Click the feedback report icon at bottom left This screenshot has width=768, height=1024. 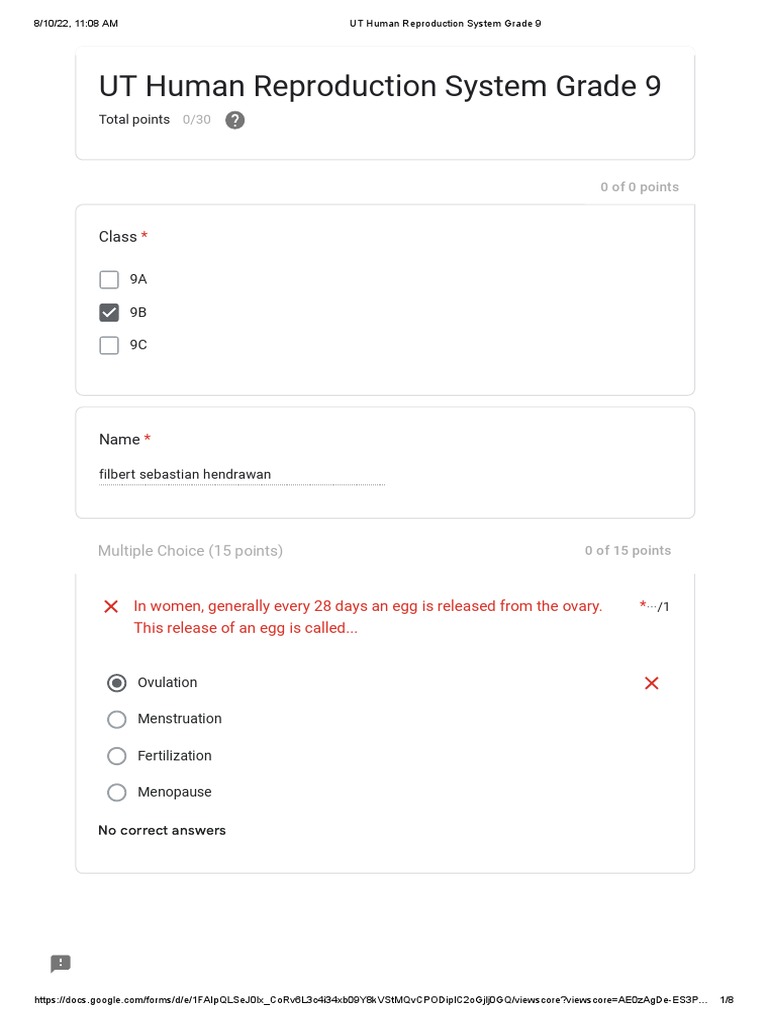pos(61,964)
